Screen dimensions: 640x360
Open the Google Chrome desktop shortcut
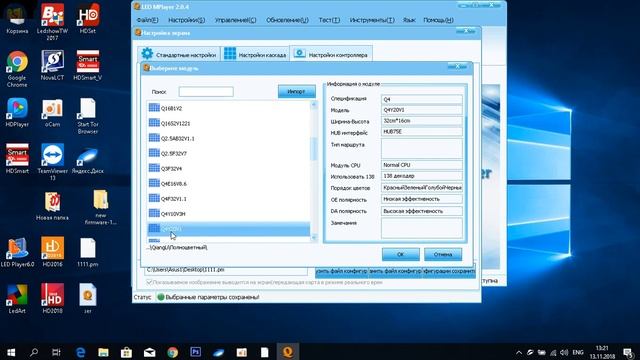pos(17,69)
